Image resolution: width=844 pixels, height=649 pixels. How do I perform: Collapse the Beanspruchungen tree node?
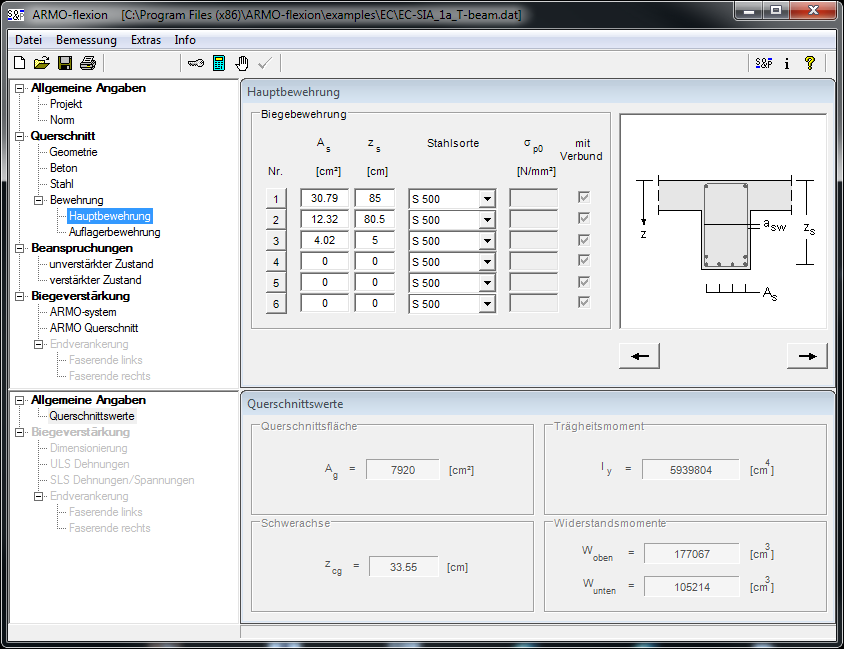pyautogui.click(x=20, y=248)
